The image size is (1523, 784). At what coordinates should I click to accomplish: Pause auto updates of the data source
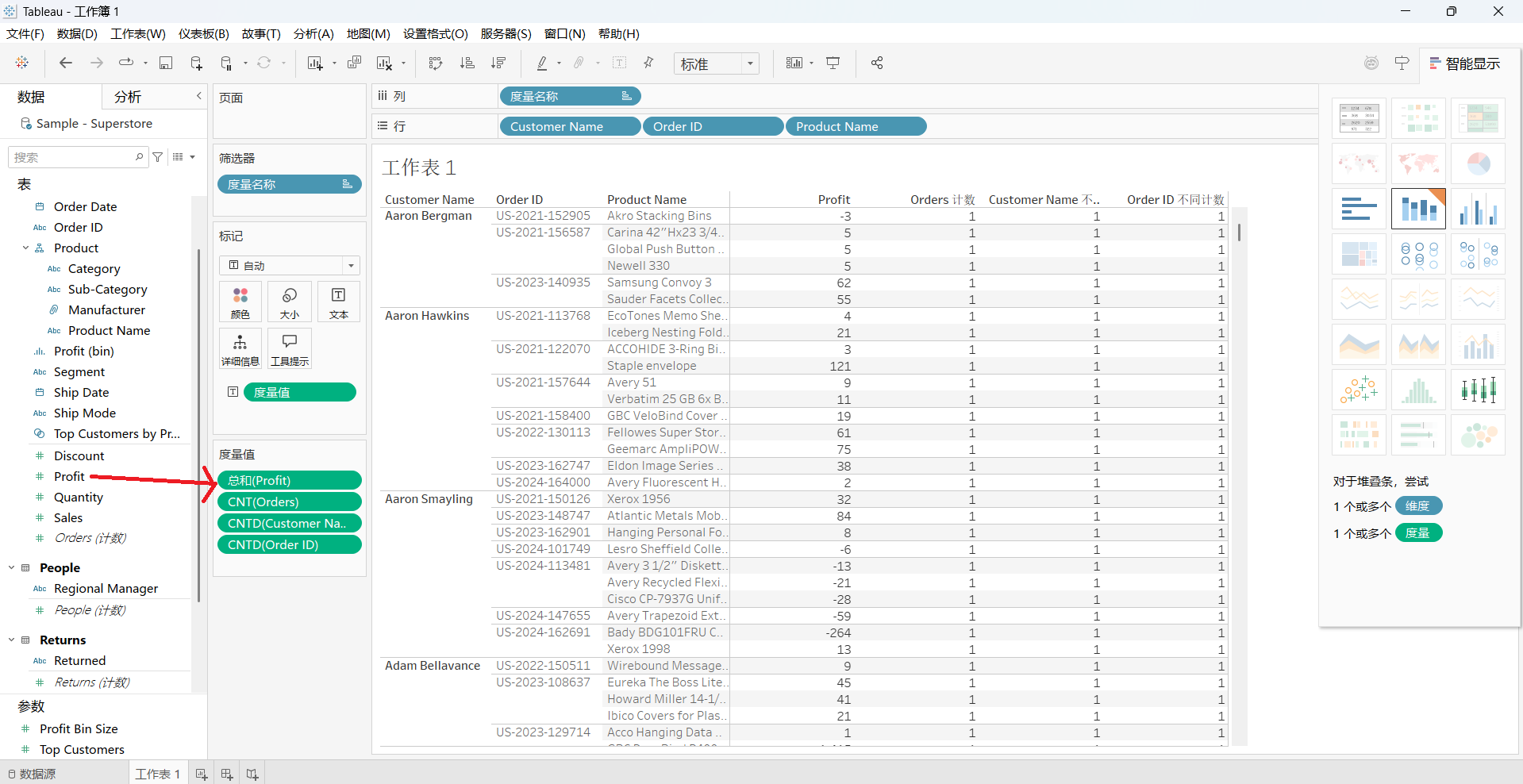tap(227, 63)
